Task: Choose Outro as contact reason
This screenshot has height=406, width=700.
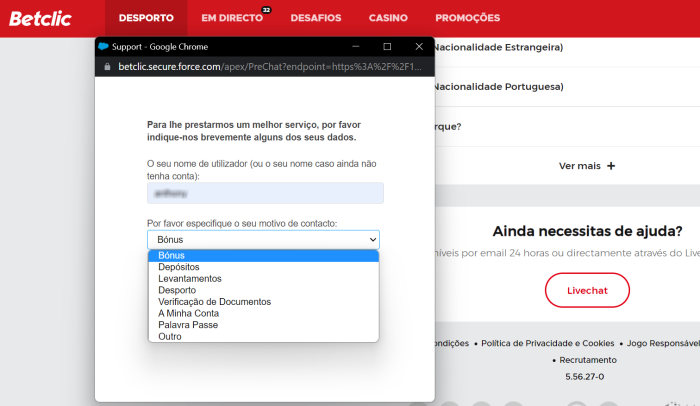Action: tap(263, 337)
